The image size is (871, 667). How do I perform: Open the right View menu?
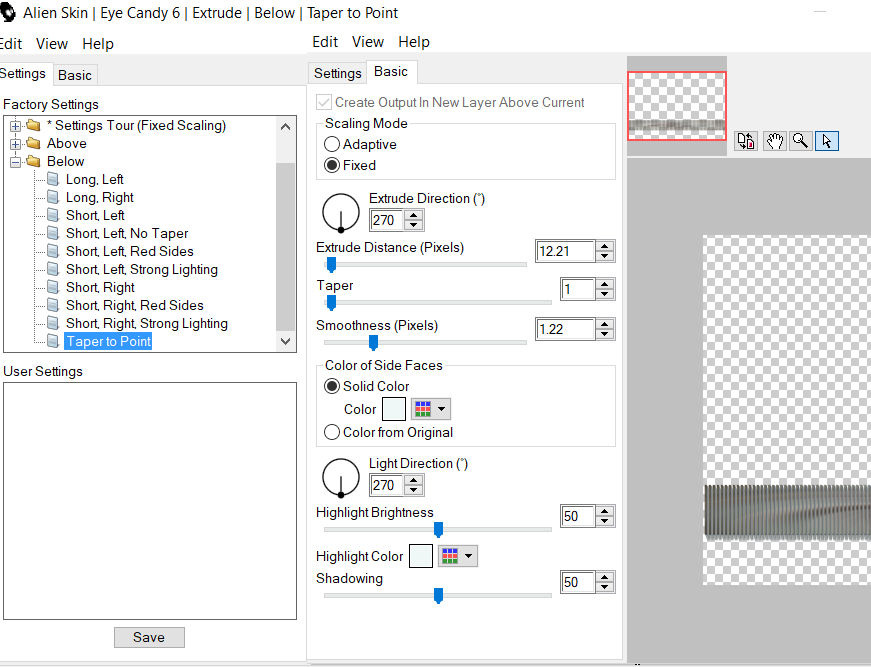pos(368,42)
